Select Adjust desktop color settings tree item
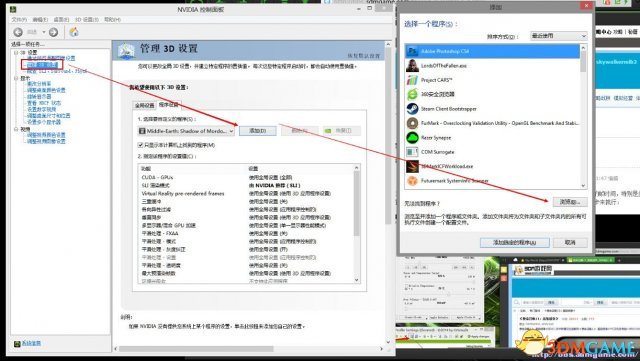 coord(46,90)
